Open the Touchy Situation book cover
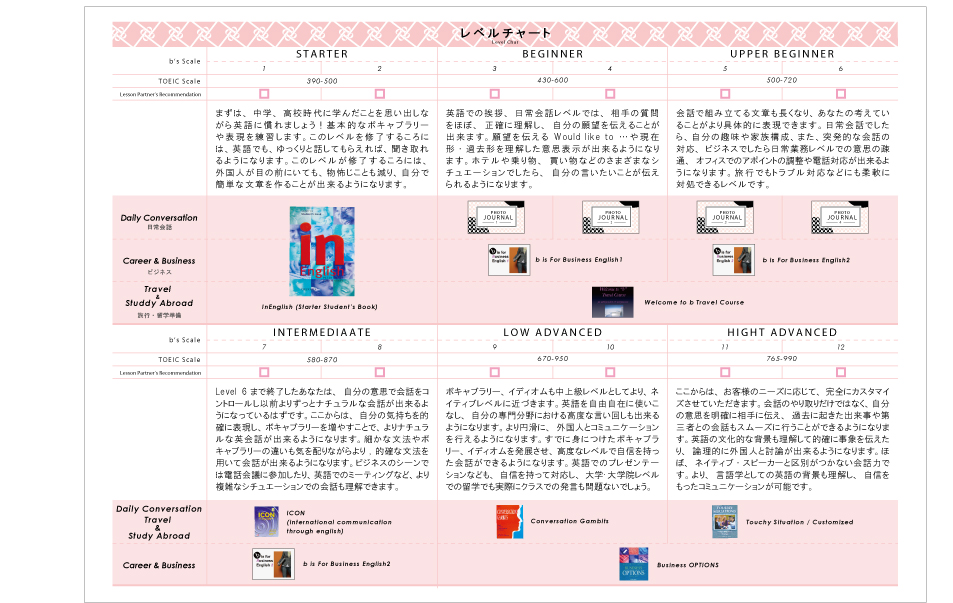Viewport: 953px width, 603px height. (724, 522)
